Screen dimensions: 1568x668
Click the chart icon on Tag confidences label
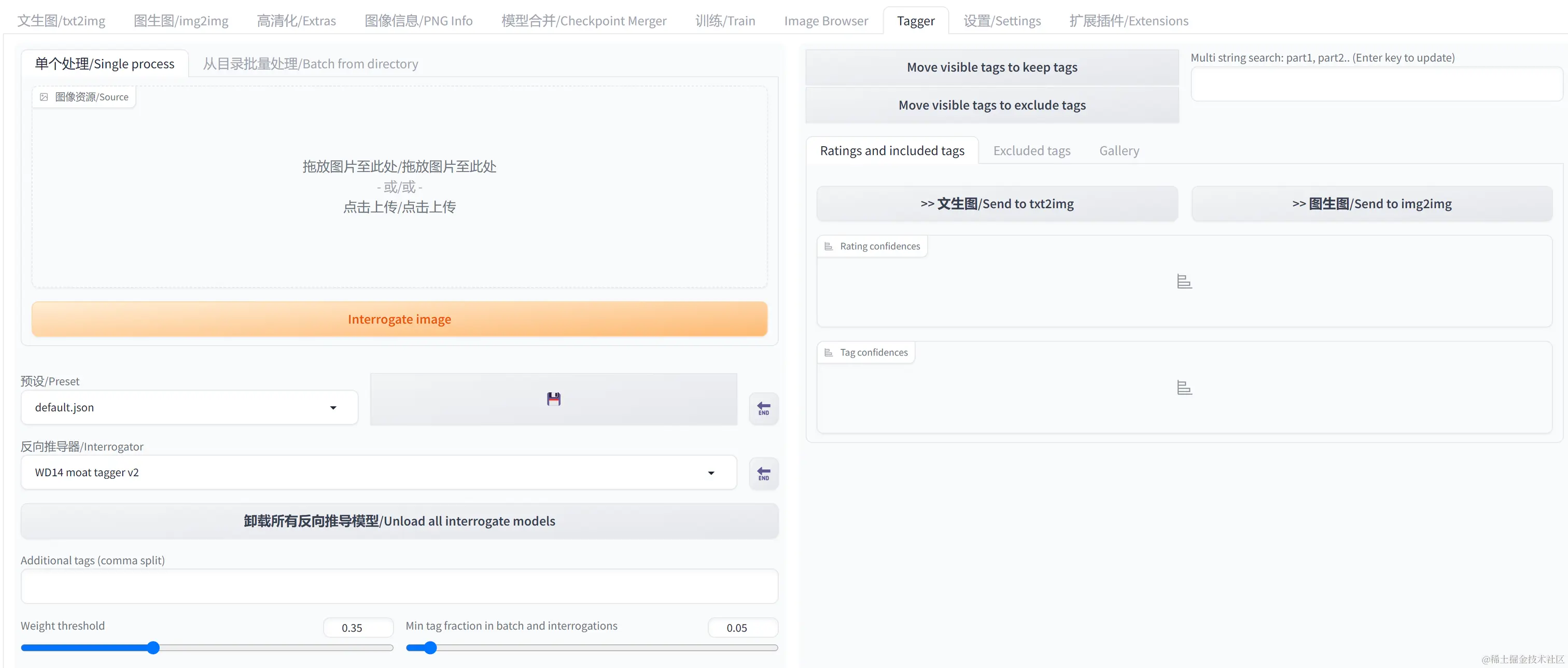[829, 353]
